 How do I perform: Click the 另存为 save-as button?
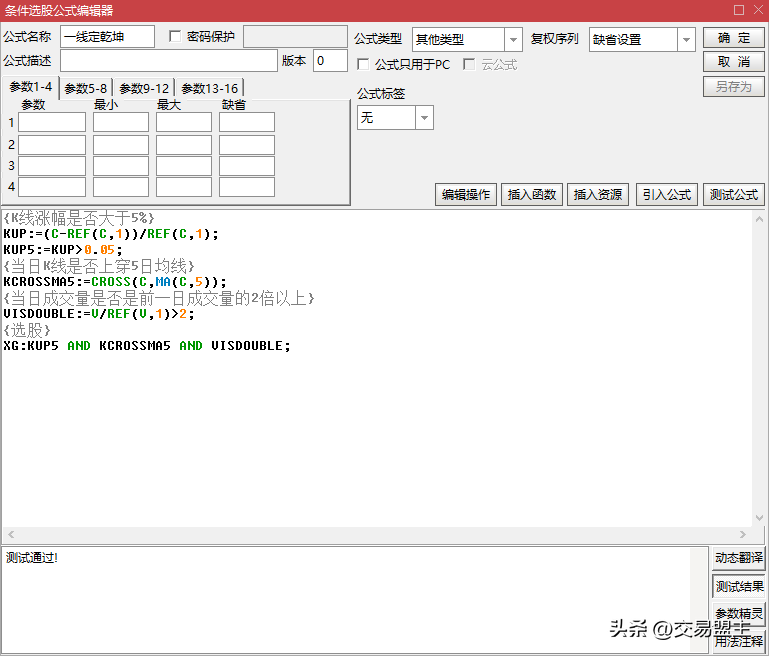pyautogui.click(x=733, y=87)
